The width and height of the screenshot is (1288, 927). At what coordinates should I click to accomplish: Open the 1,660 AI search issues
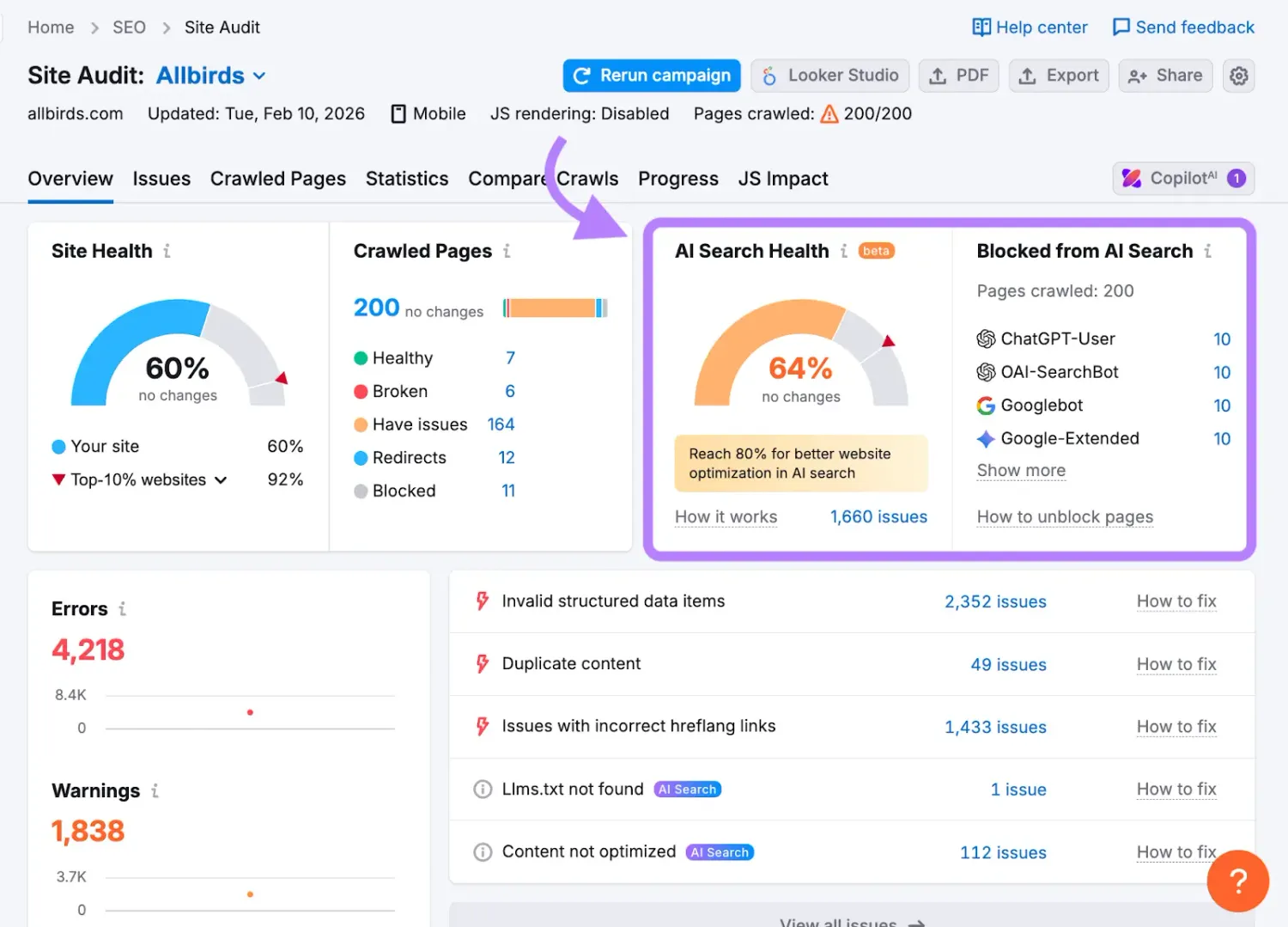(878, 516)
